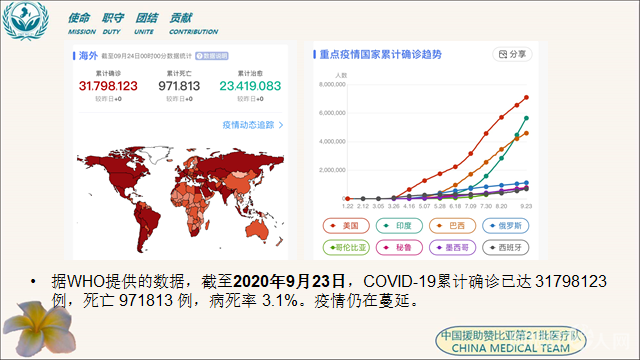Click the last green 印度 data point
The image size is (640, 360).
tap(527, 118)
